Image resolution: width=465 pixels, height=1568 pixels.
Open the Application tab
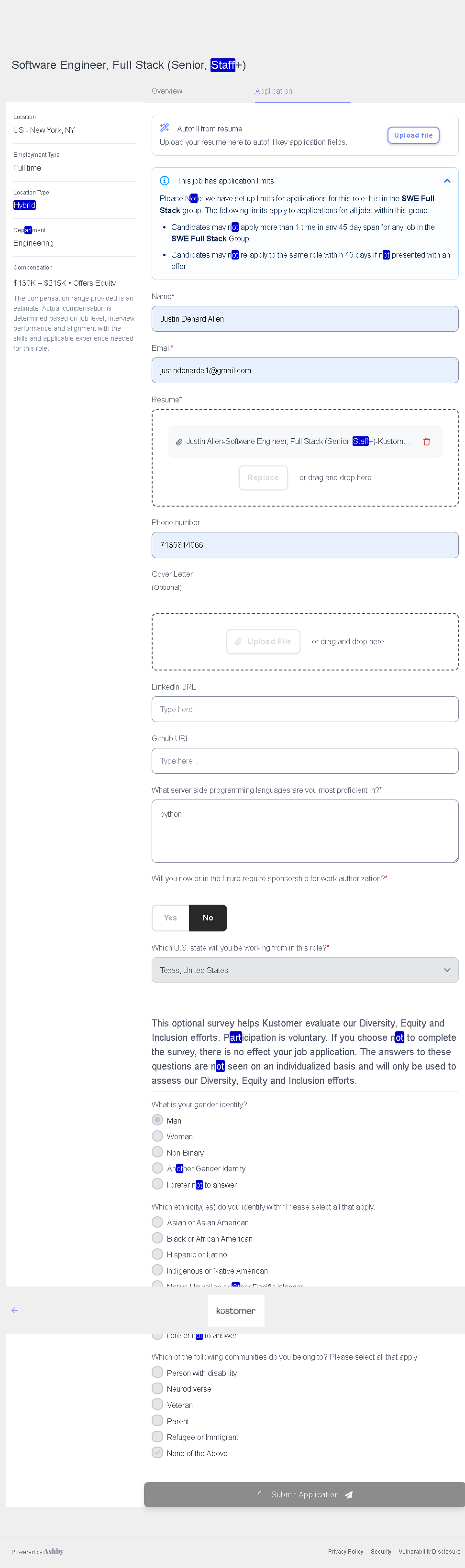coord(274,91)
